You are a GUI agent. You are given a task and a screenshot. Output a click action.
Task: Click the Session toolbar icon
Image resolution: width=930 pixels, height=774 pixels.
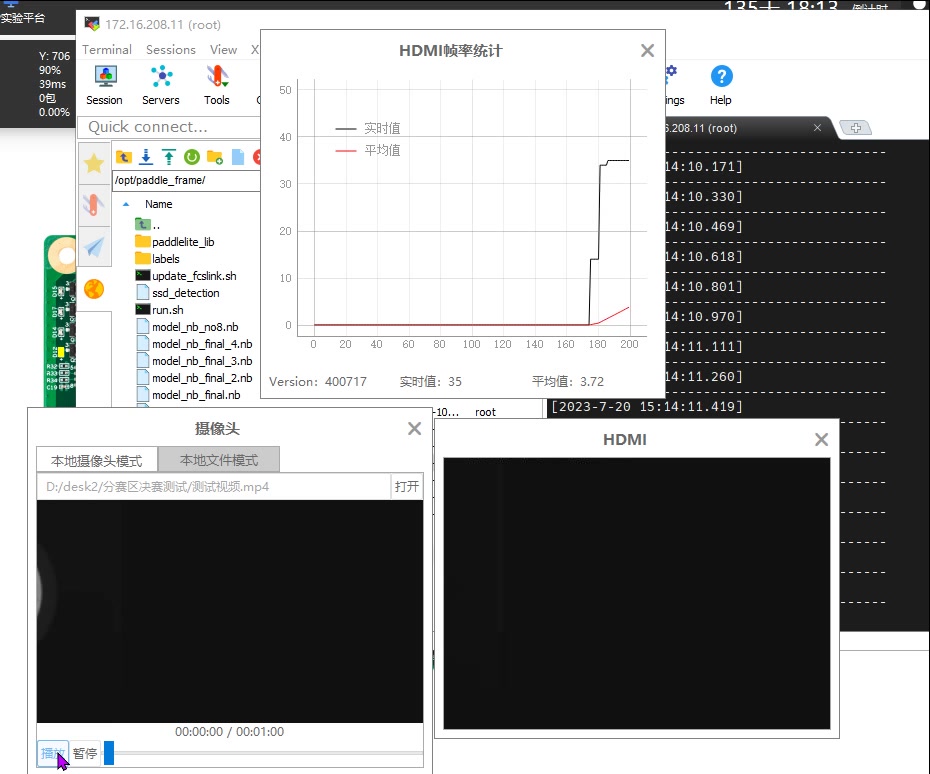[104, 84]
